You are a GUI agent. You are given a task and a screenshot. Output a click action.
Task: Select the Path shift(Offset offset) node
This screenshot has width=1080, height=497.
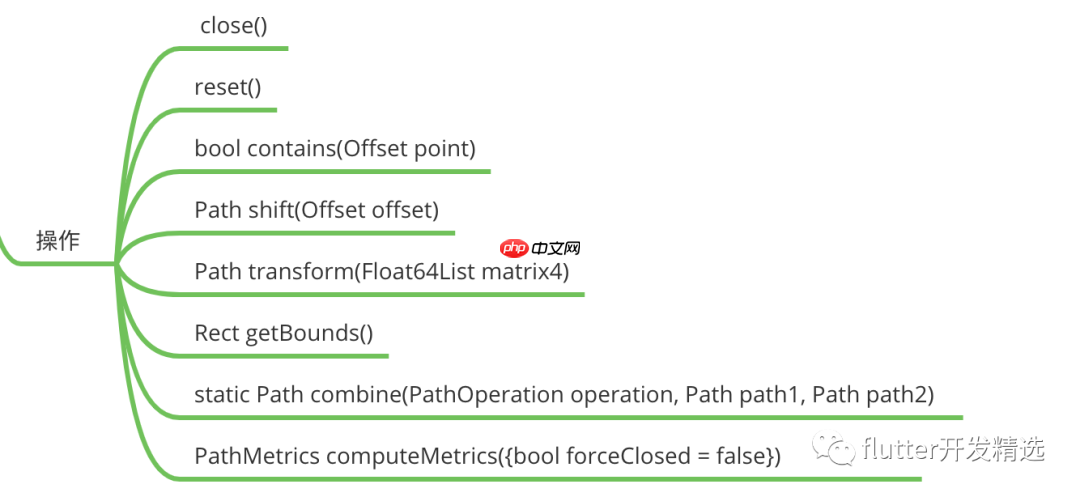point(317,211)
